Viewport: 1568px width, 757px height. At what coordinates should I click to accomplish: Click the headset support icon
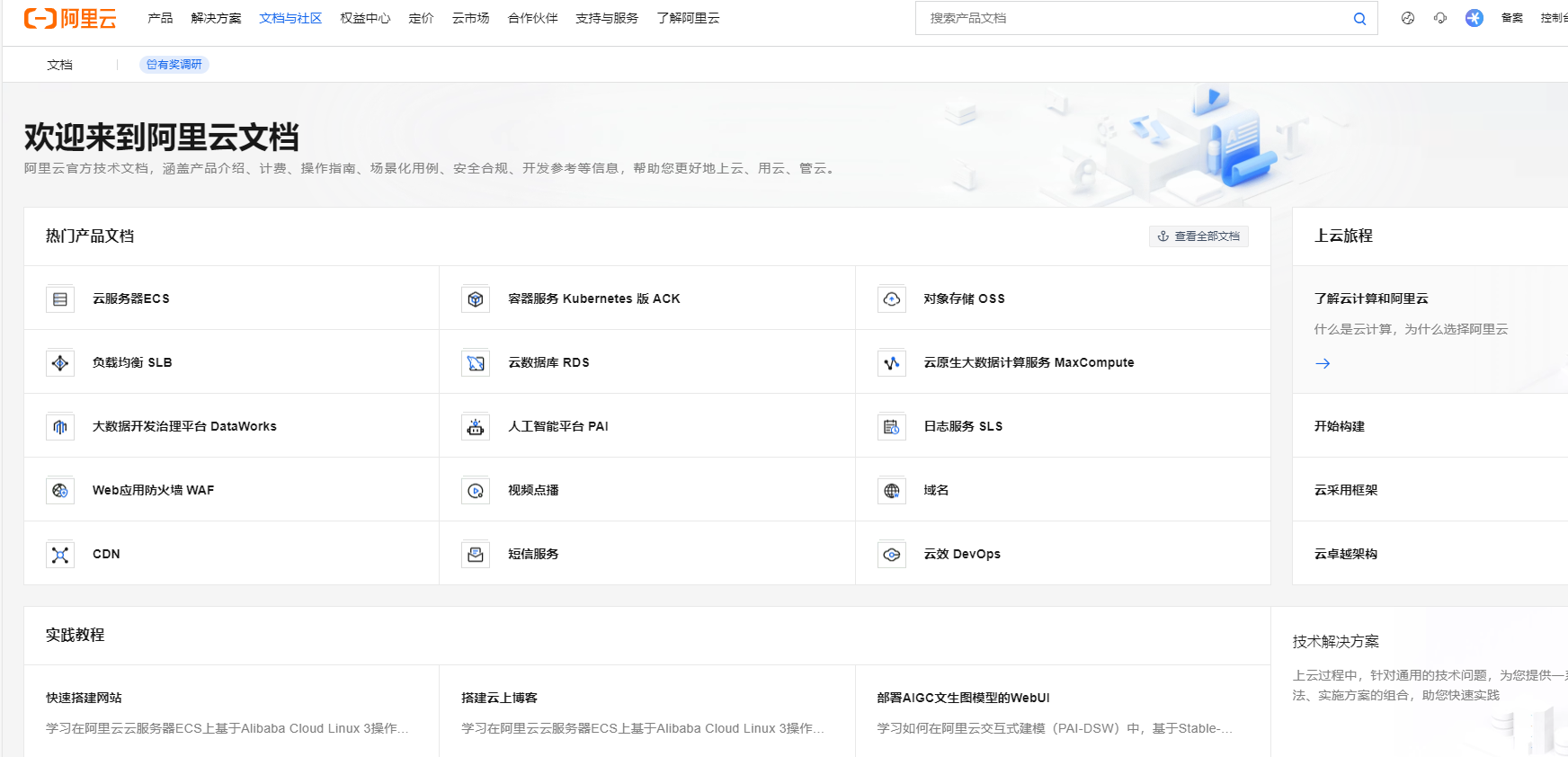click(1440, 18)
